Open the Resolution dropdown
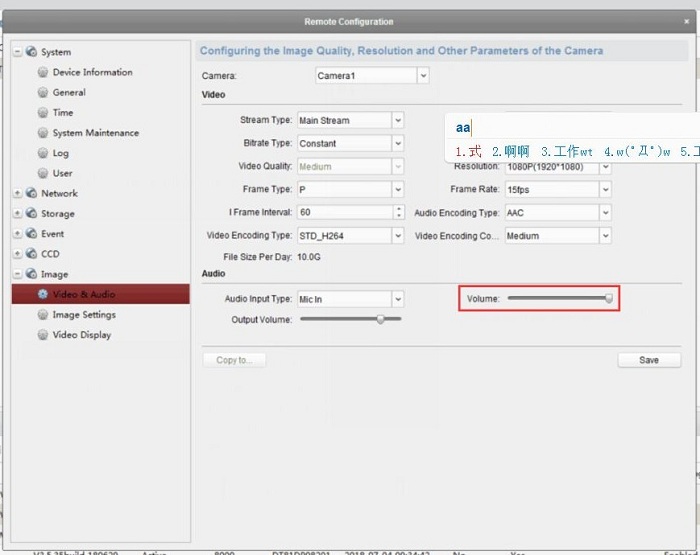This screenshot has height=555, width=700. click(605, 167)
